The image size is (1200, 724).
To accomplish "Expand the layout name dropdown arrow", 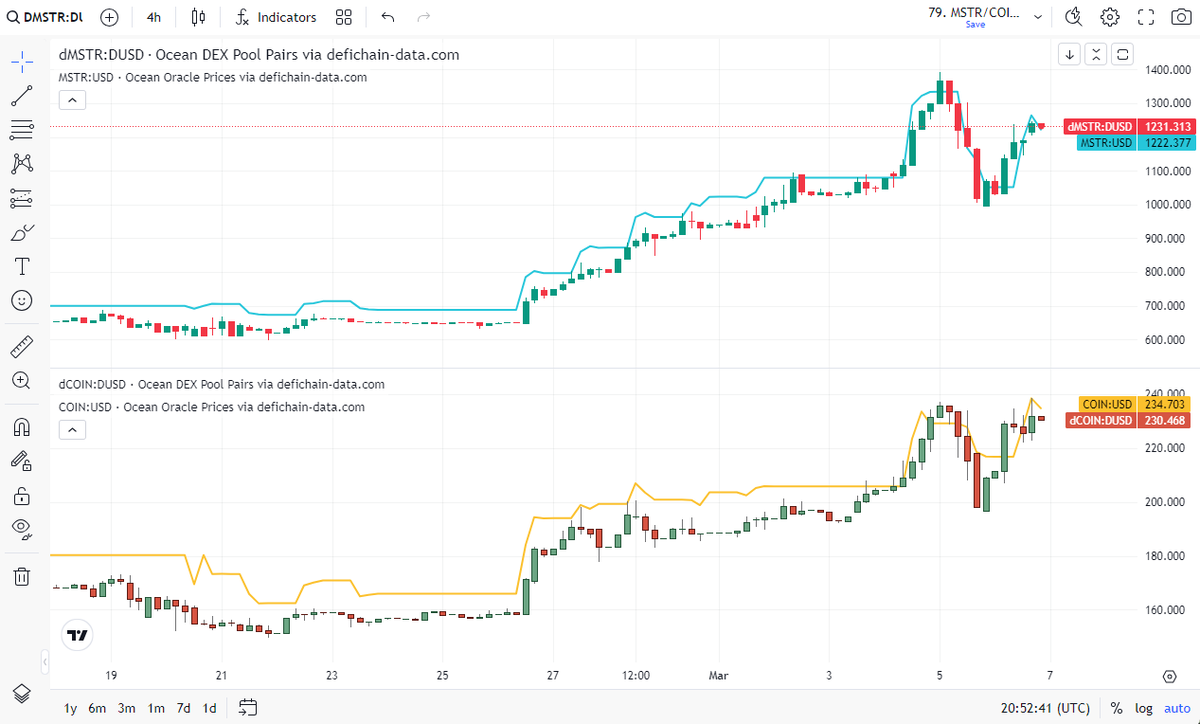I will 1038,17.
